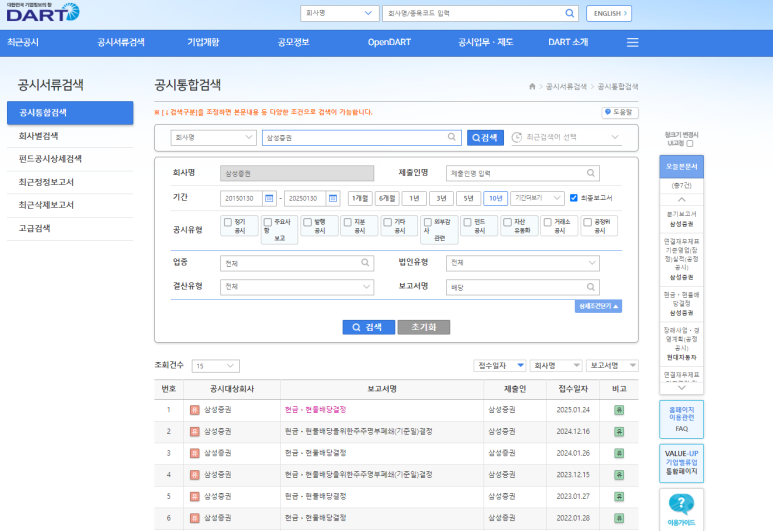Image resolution: width=773 pixels, height=531 pixels.
Task: Open the calendar for end date 20250130
Action: pyautogui.click(x=333, y=198)
